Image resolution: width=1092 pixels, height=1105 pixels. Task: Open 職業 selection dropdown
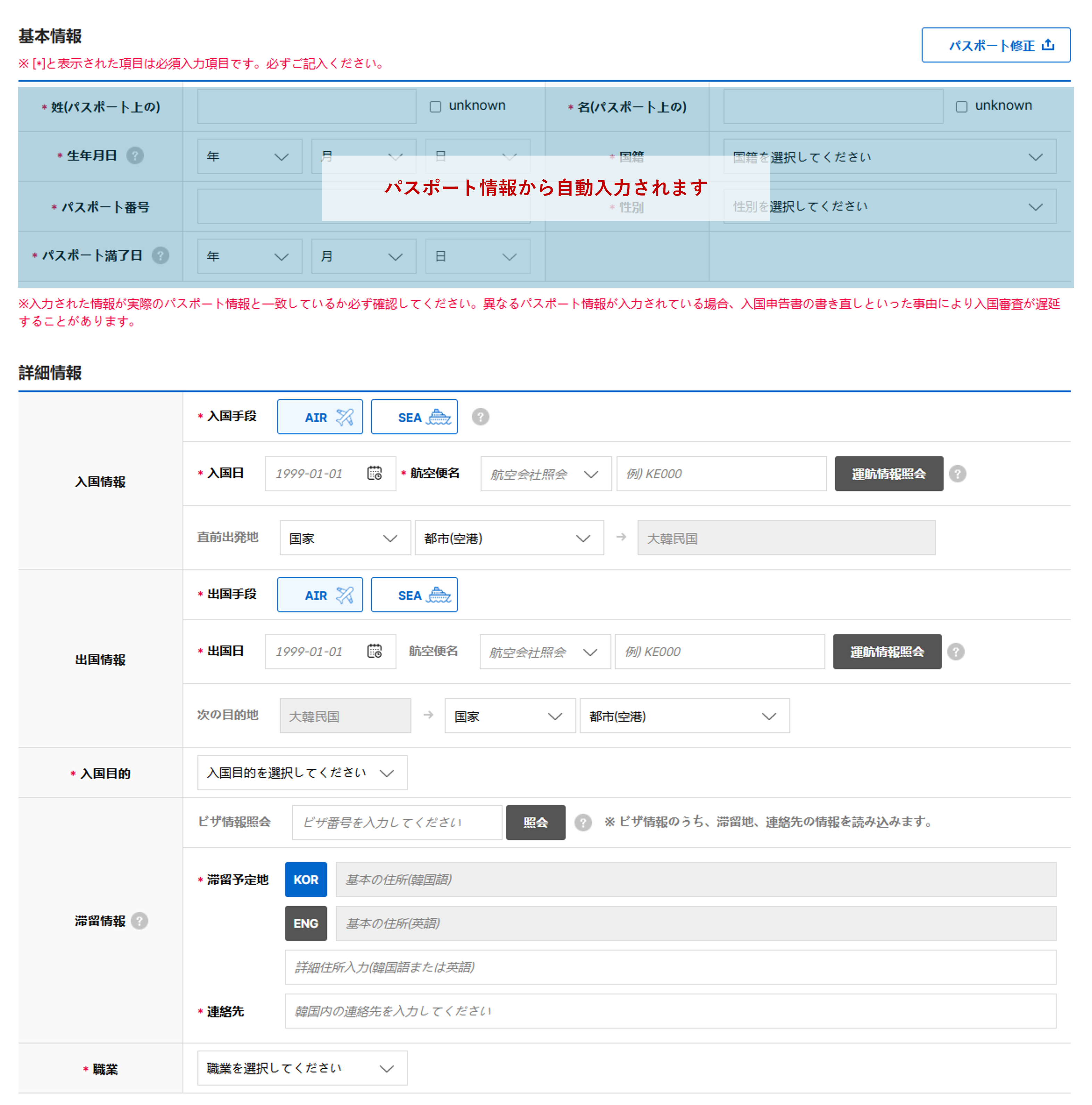click(302, 1068)
